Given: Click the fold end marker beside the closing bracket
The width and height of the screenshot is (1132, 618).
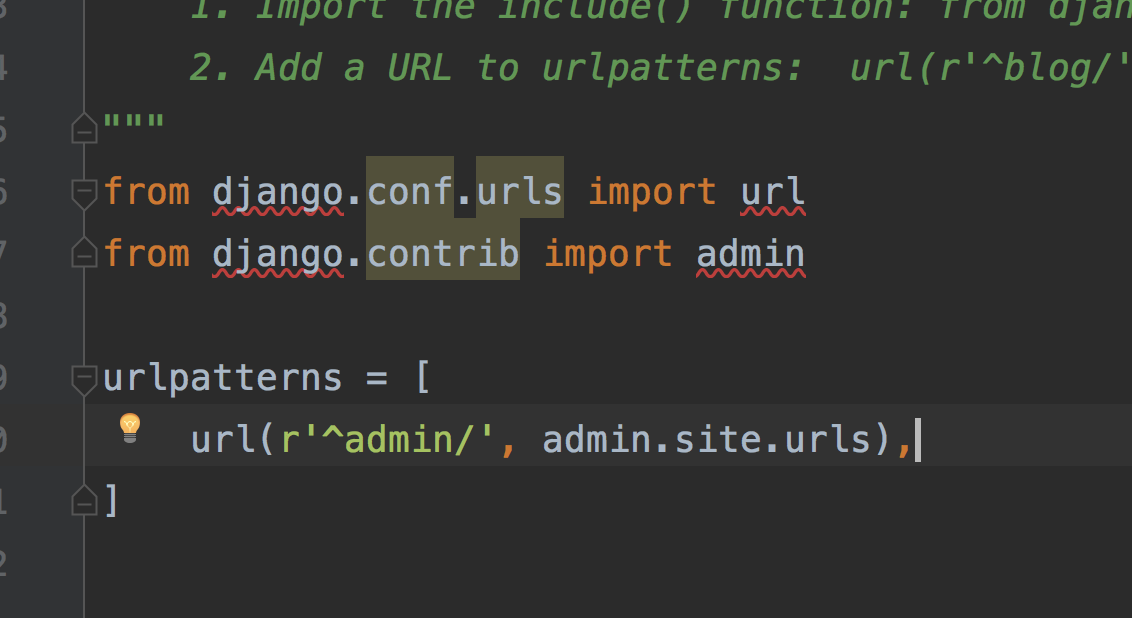Looking at the screenshot, I should pos(85,498).
